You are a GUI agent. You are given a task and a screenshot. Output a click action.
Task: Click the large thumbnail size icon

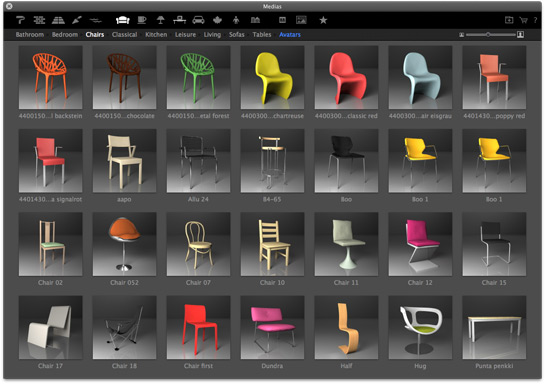pos(520,34)
